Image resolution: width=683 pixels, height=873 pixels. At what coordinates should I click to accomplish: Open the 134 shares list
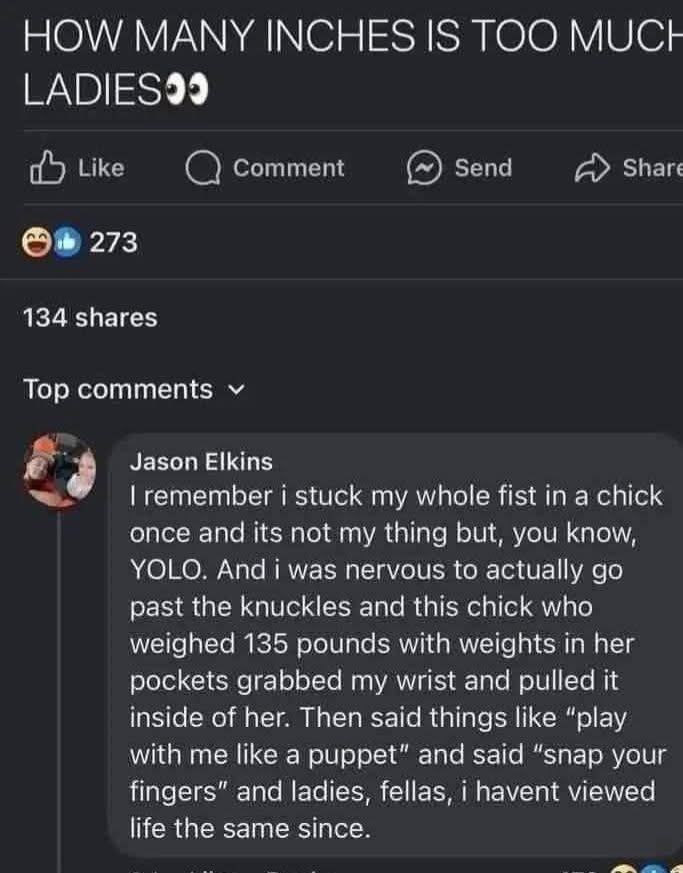pos(90,318)
